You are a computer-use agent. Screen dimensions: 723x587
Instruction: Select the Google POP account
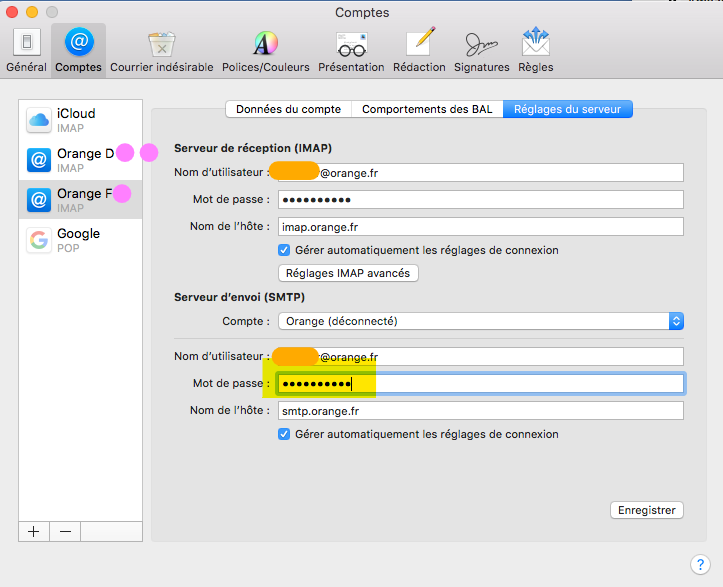80,240
